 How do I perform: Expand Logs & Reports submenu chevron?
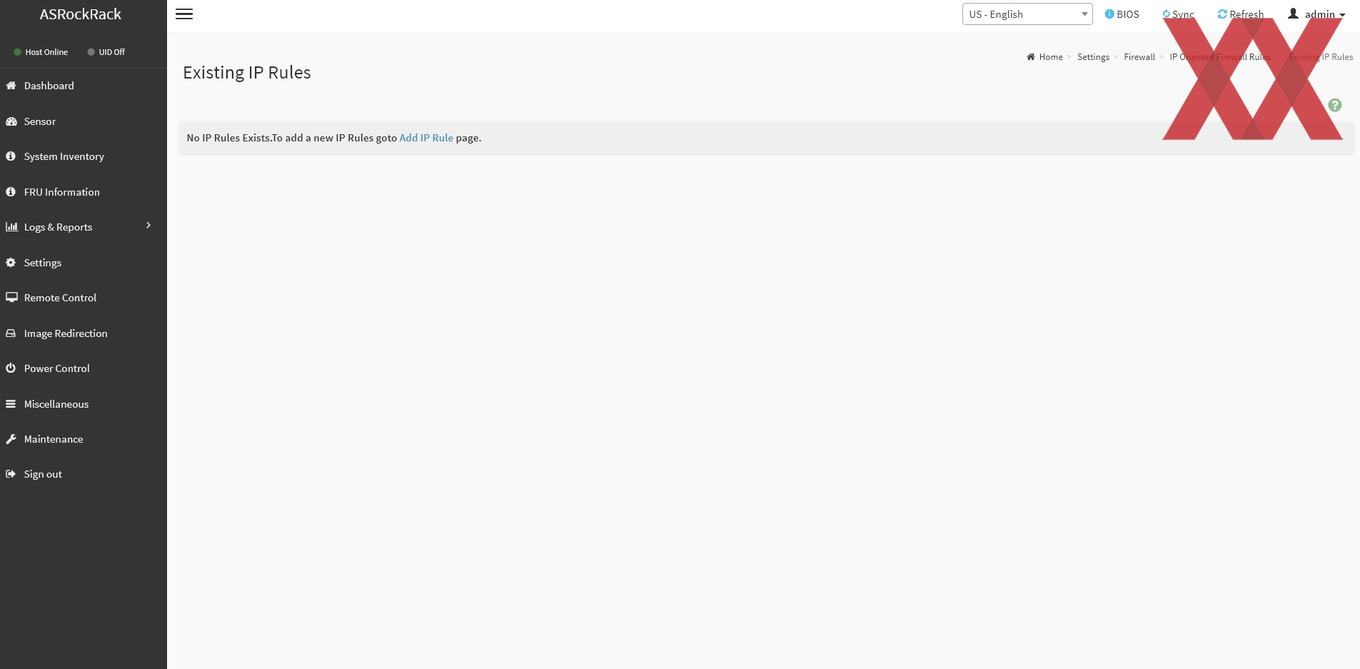click(x=148, y=226)
